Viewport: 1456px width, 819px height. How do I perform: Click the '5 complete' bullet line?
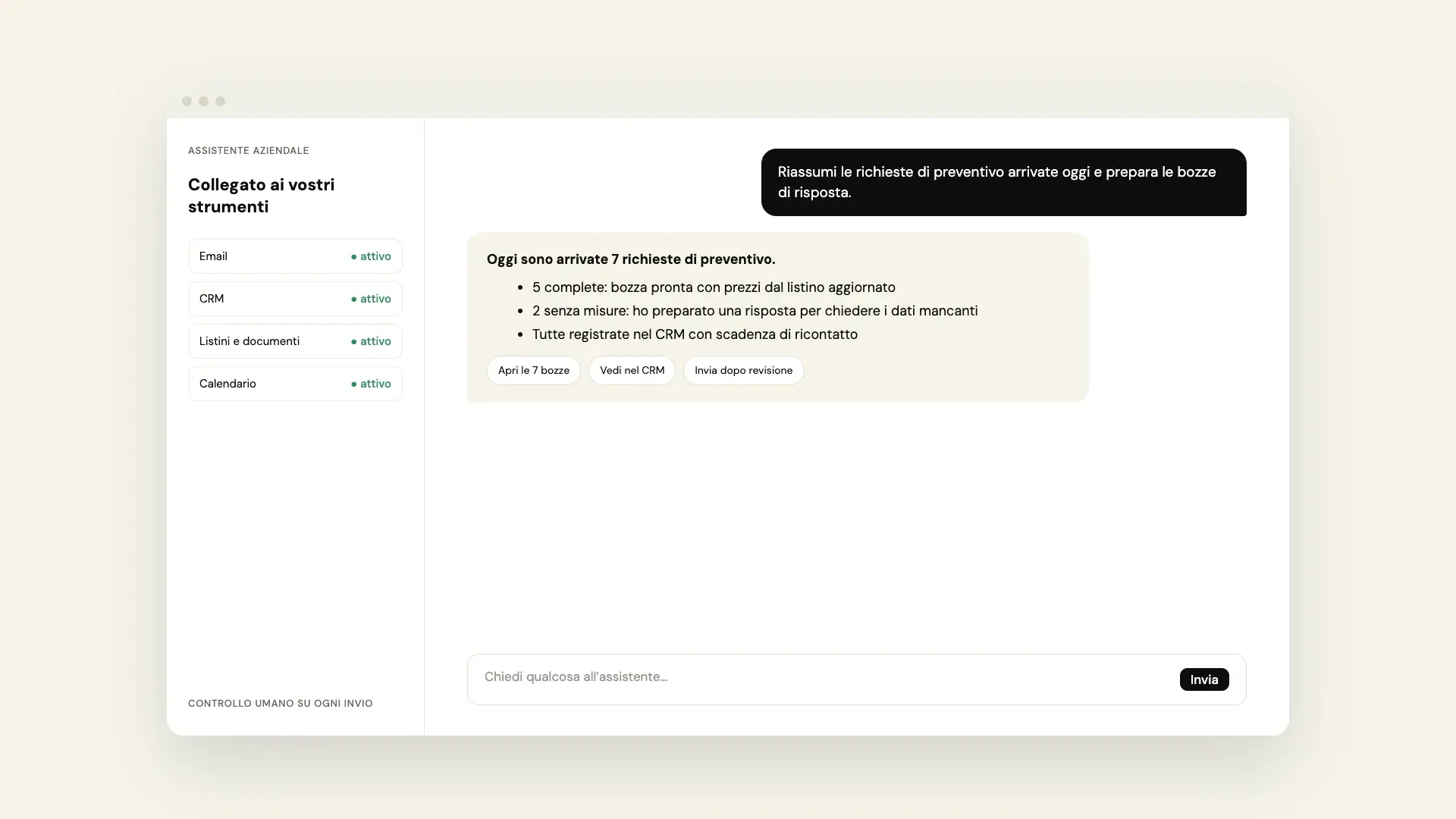click(x=714, y=287)
